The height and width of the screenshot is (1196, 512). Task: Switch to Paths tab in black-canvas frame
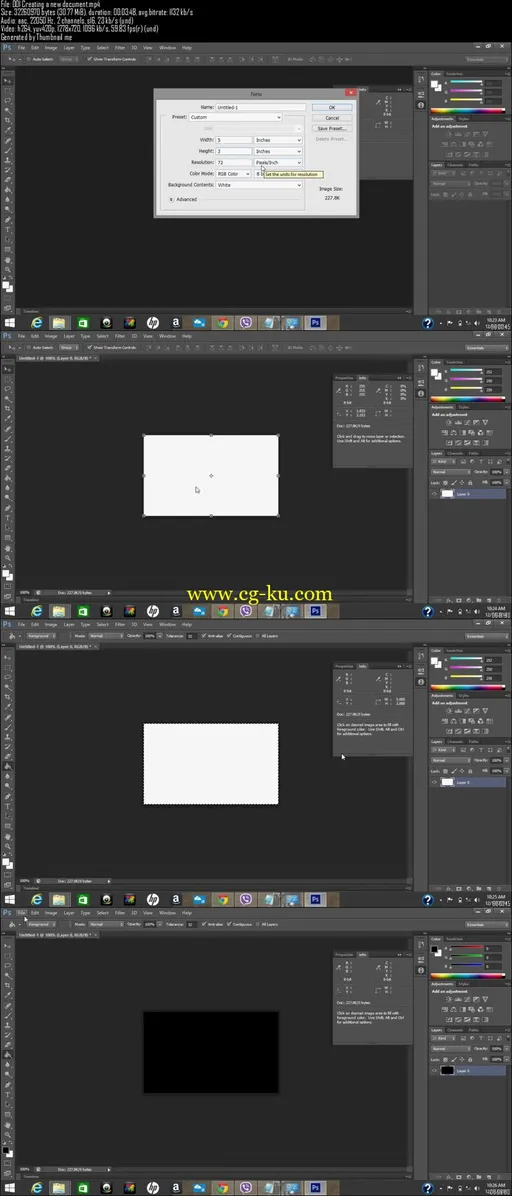(473, 1030)
